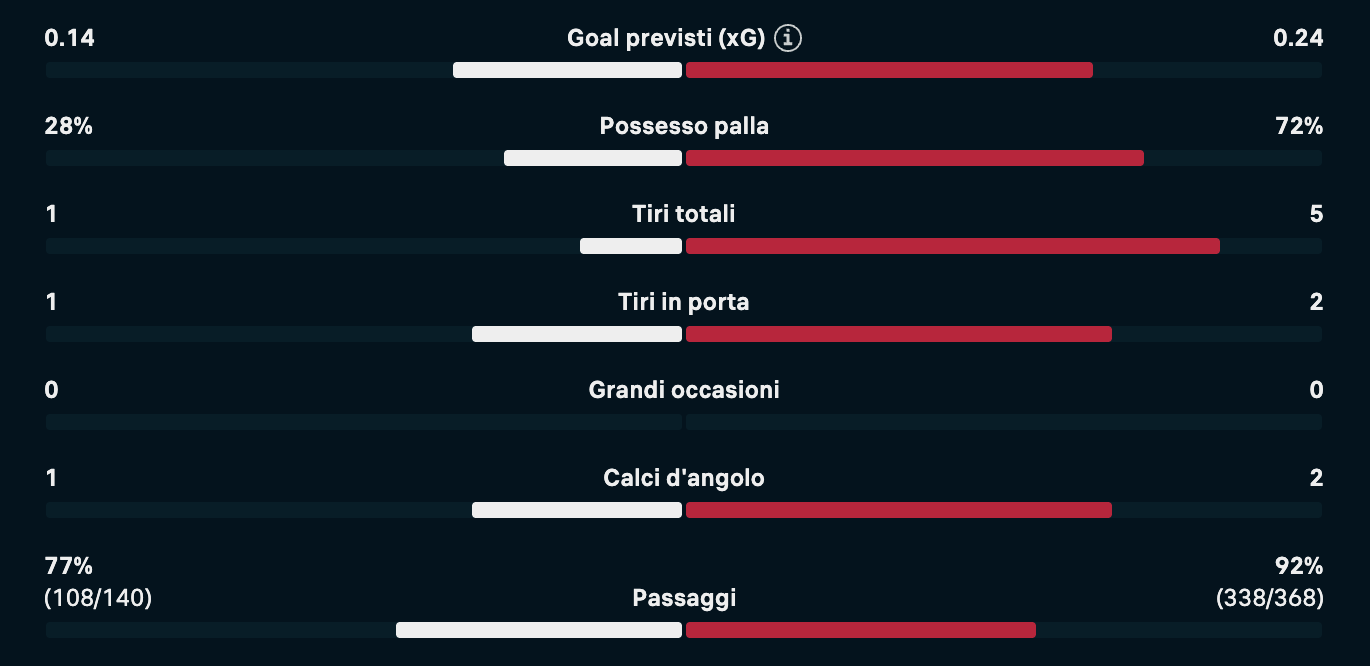This screenshot has height=666, width=1370.
Task: Select the Possesso palla stat label
Action: (684, 127)
